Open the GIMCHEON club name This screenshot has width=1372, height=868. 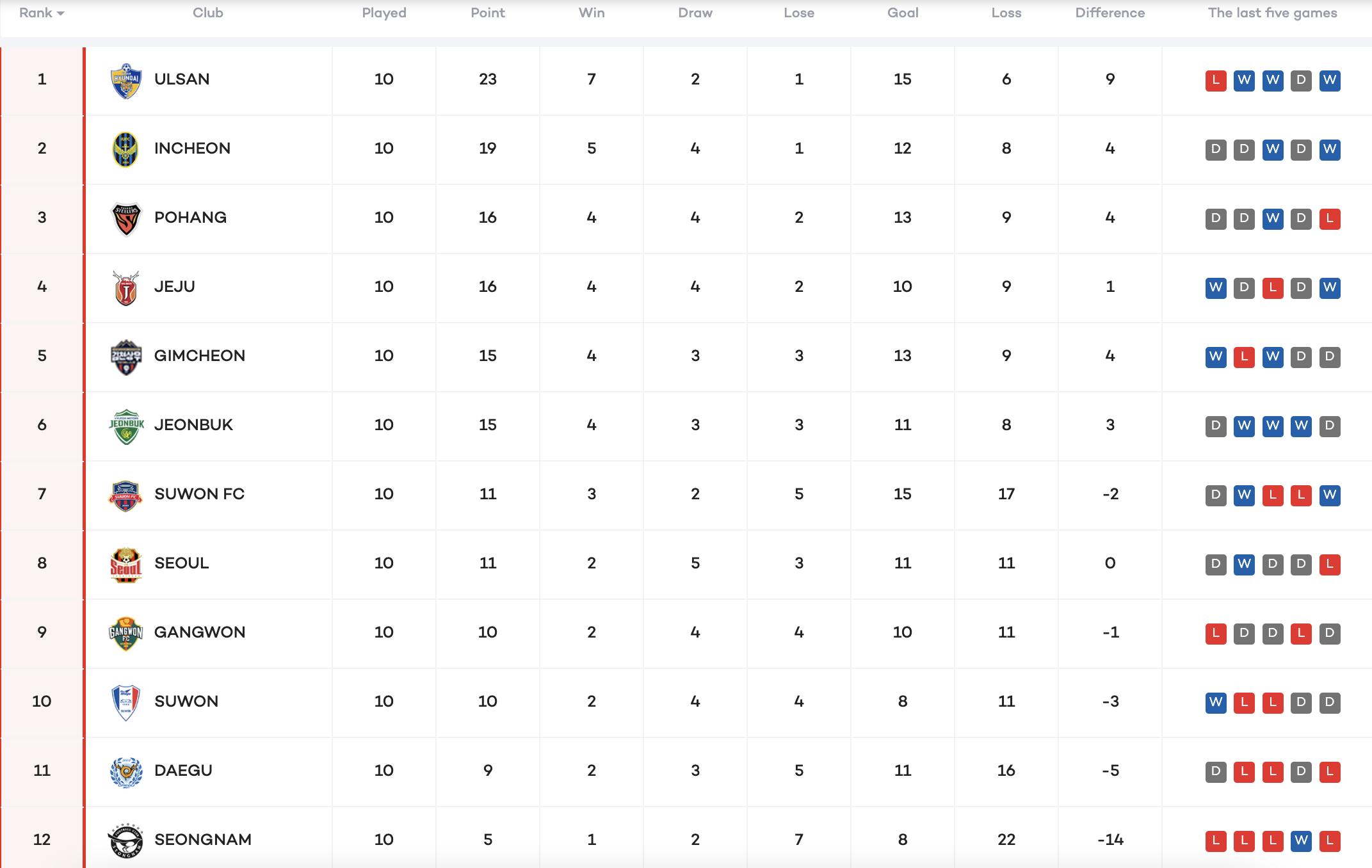(200, 356)
